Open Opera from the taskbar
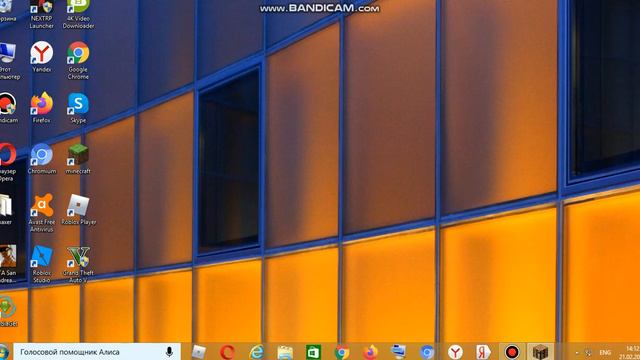640x360 pixels. (x=227, y=352)
